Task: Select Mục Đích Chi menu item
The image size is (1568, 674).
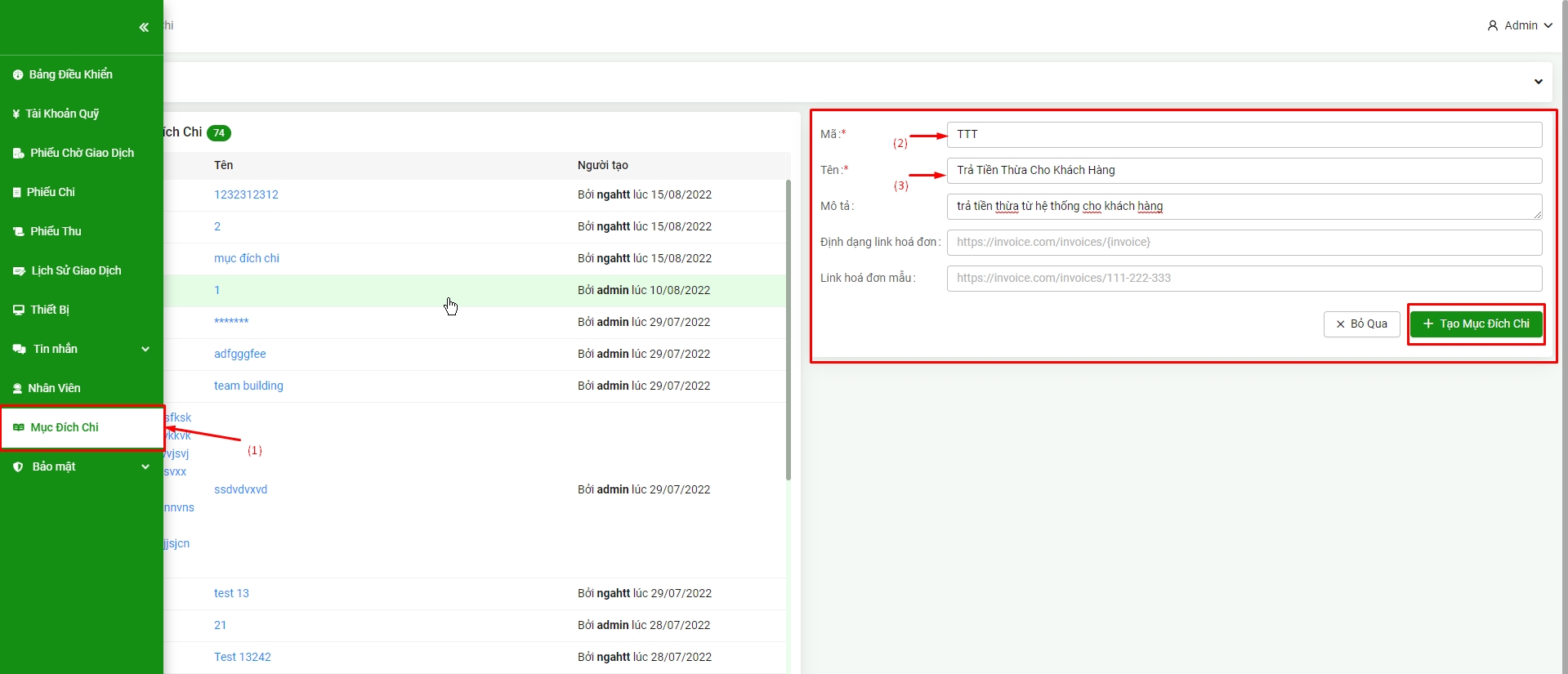Action: coord(65,428)
